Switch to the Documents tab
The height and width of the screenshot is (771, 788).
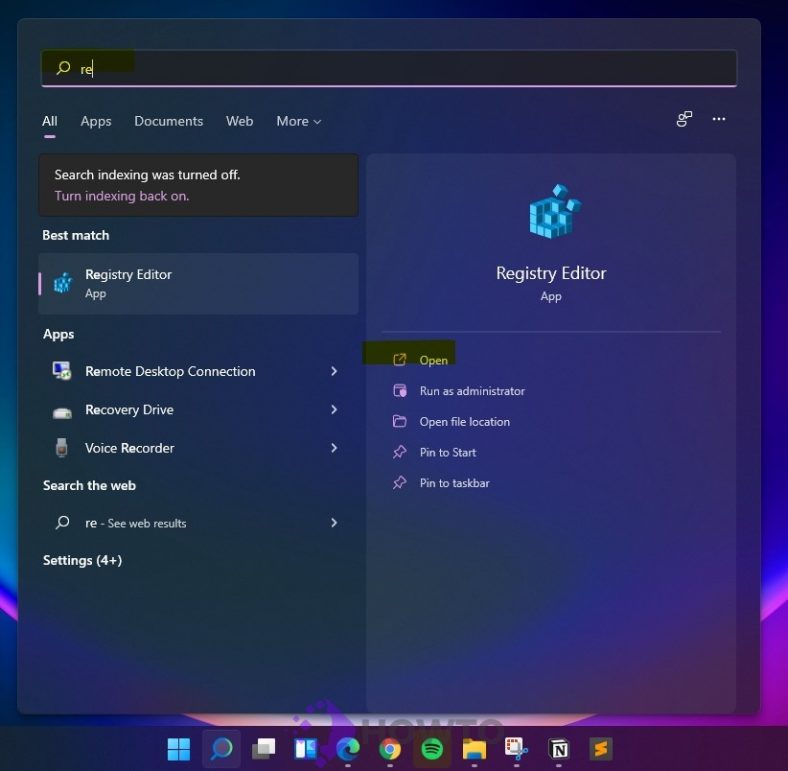168,121
